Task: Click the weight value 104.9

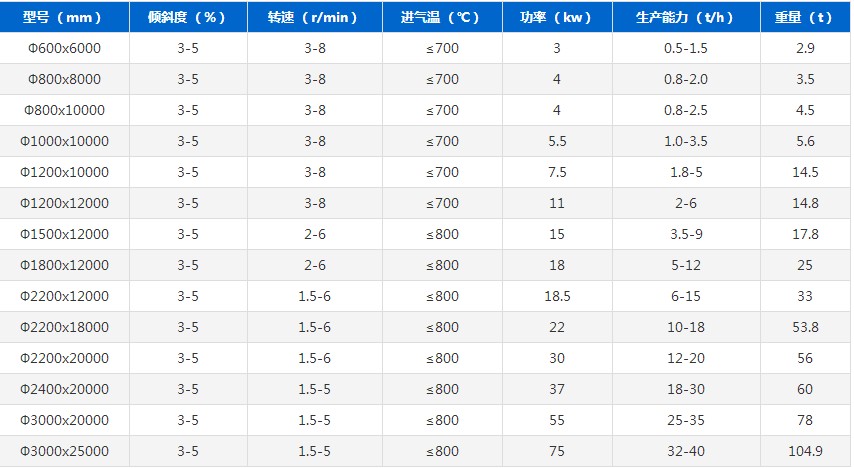Action: click(x=806, y=451)
